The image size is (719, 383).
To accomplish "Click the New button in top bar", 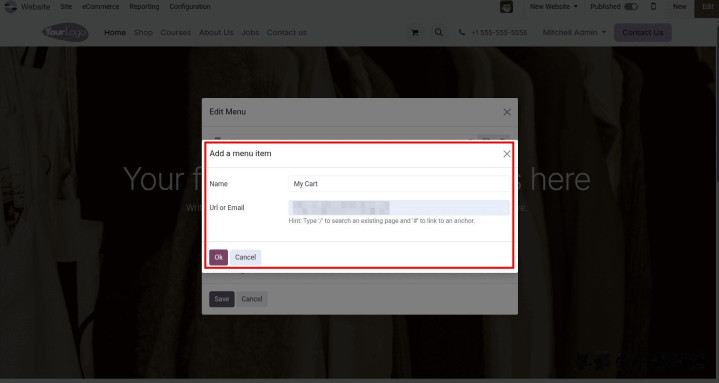I will (x=680, y=7).
